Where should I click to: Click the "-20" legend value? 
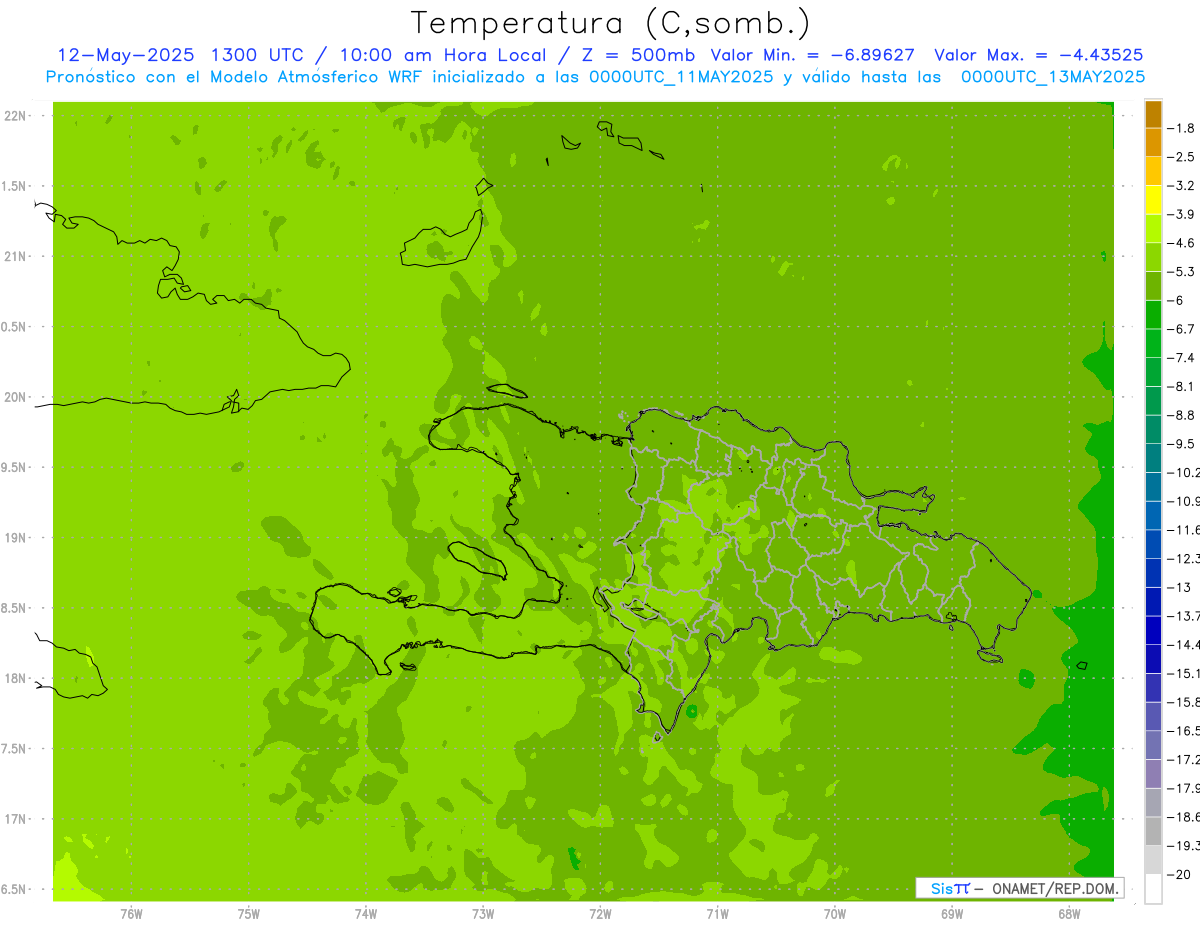point(1179,875)
